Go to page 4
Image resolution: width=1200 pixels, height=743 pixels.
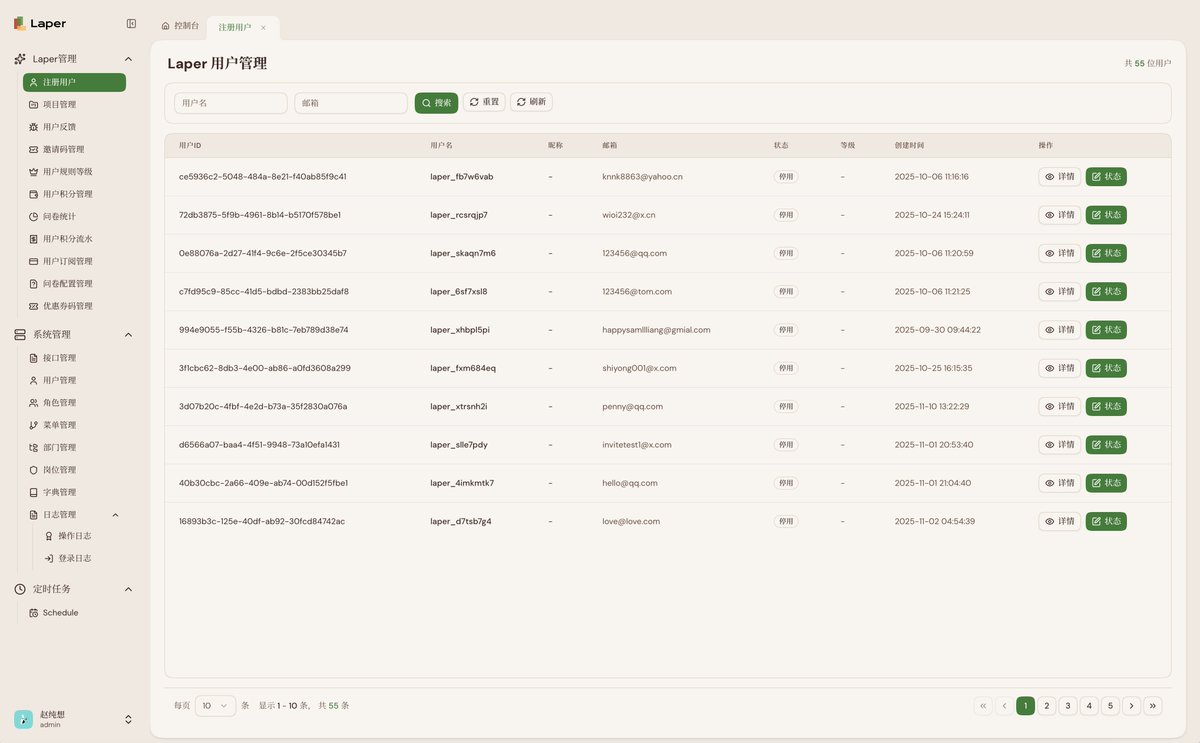tap(1089, 706)
